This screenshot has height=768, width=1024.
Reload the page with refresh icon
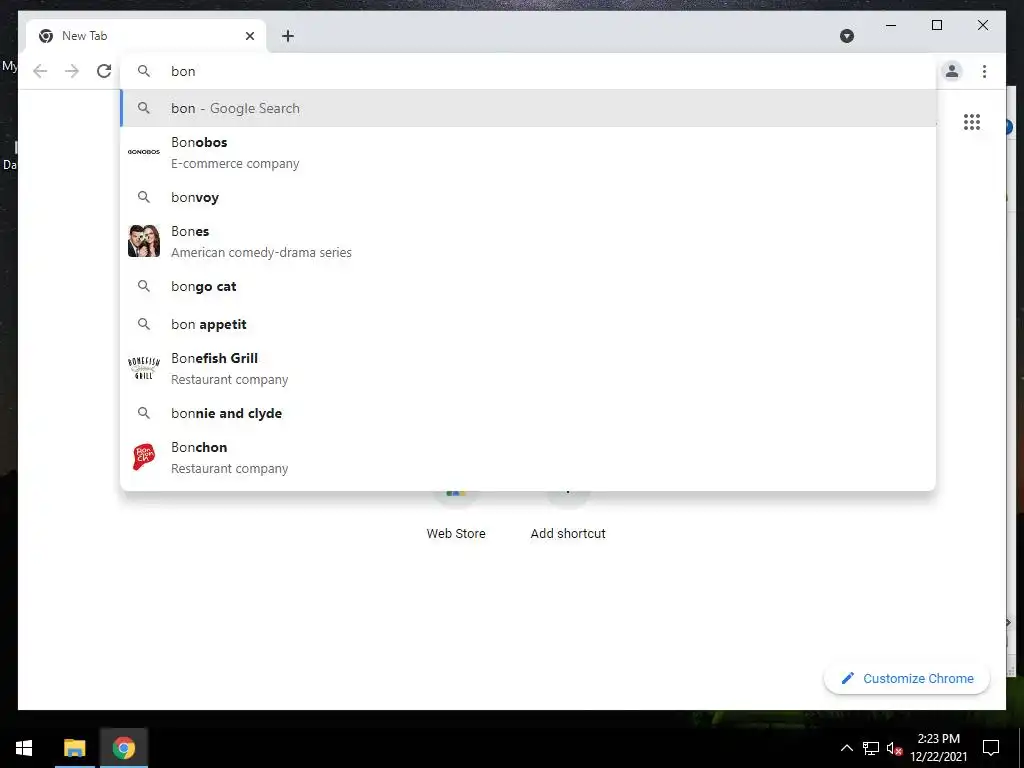pos(104,71)
